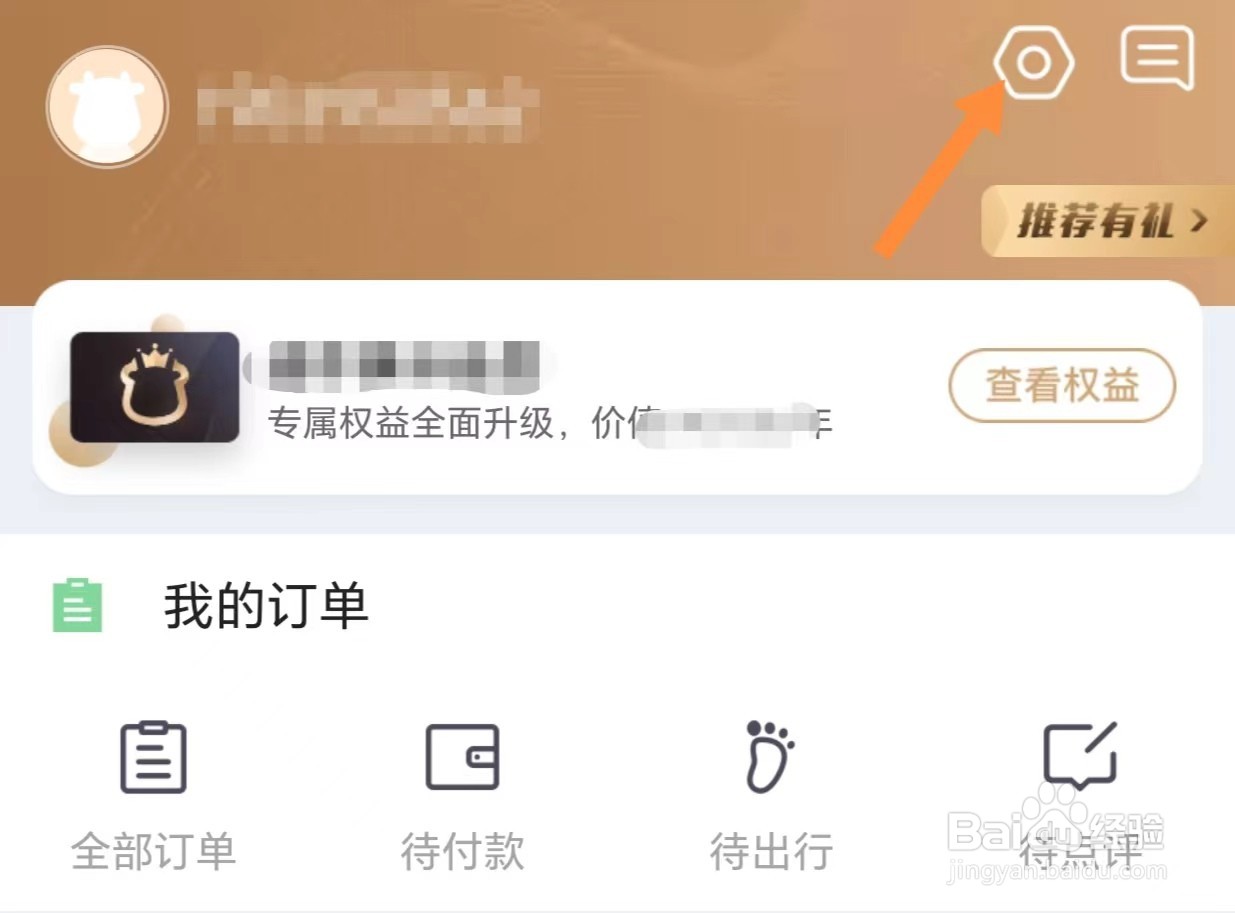Expand the 推荐有礼 chevron arrow
This screenshot has width=1235, height=913.
tap(1199, 221)
